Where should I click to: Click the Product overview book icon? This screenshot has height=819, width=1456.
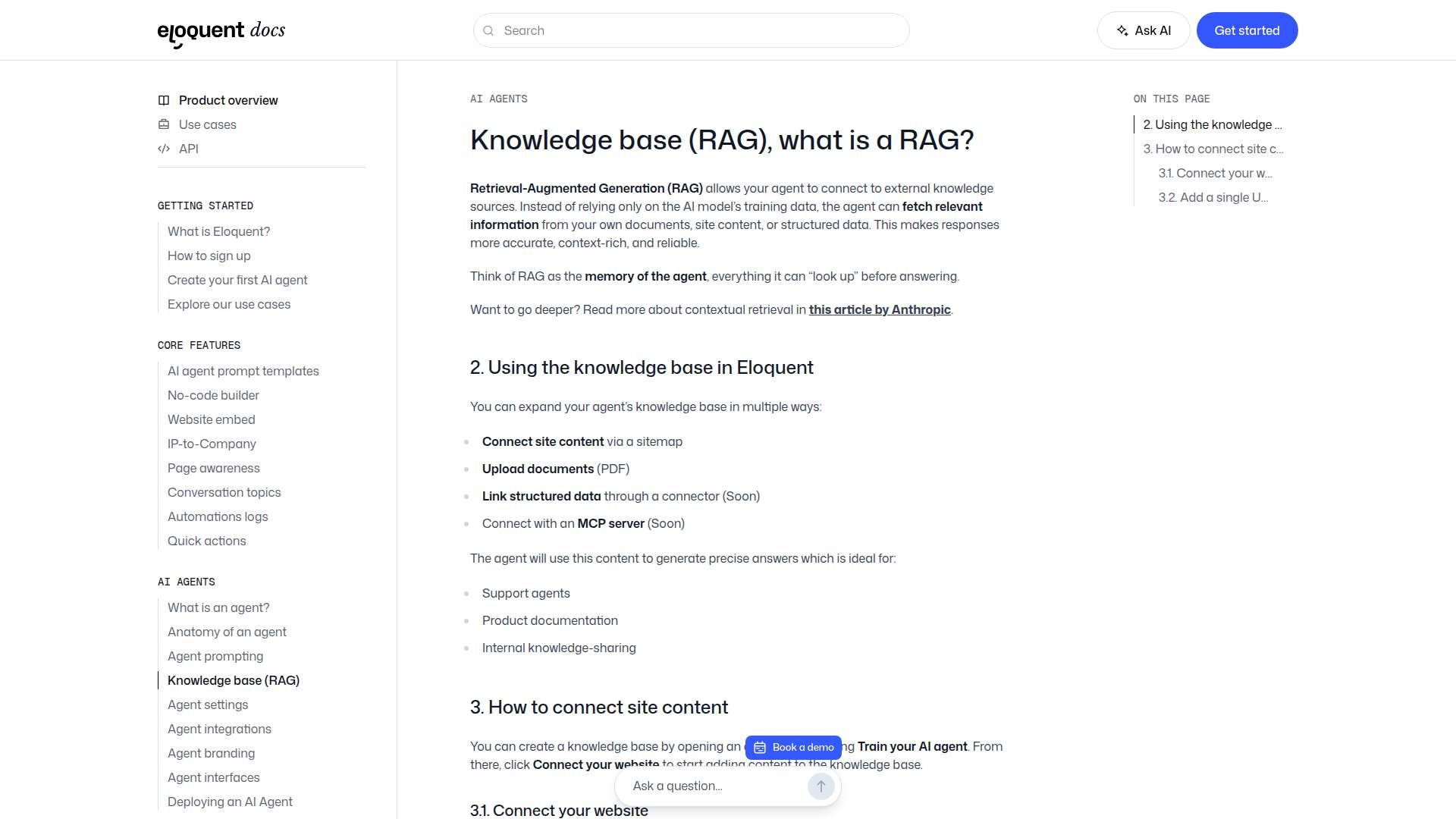click(x=164, y=100)
